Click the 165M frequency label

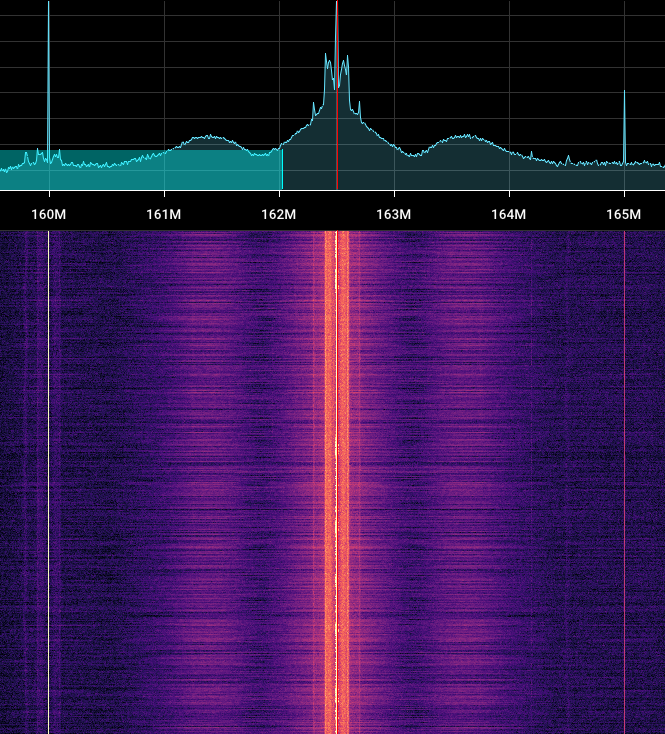(x=624, y=214)
